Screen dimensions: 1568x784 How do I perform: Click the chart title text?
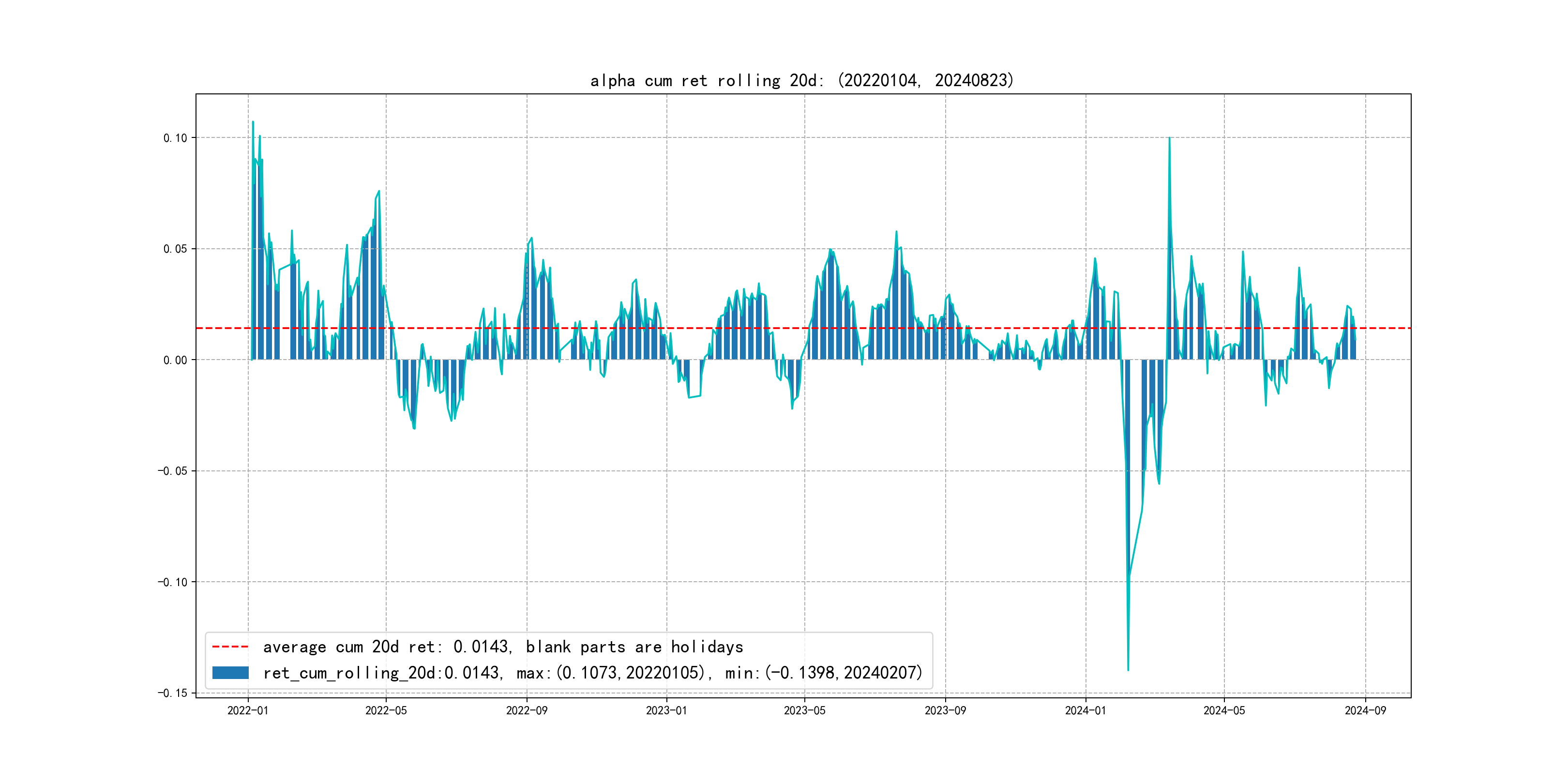(801, 80)
